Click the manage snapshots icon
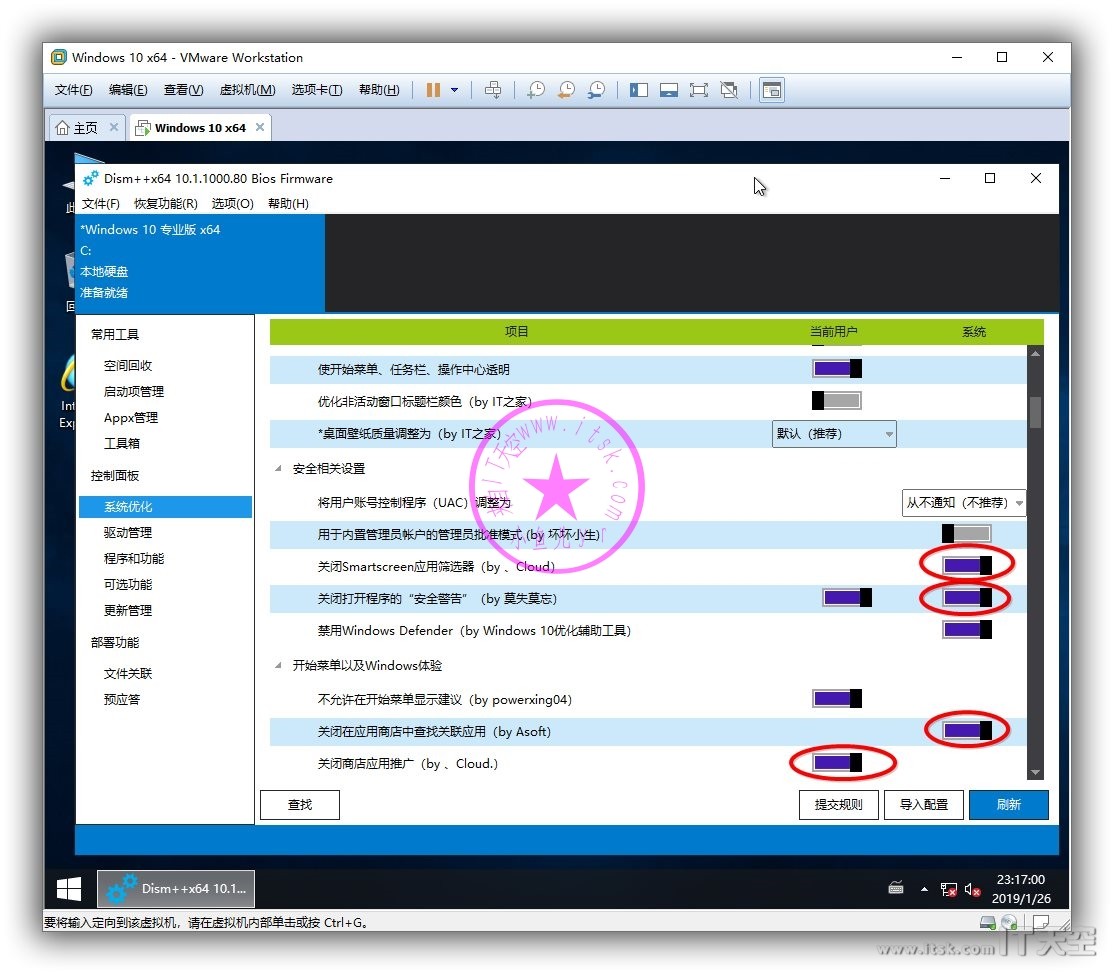1114x974 pixels. [597, 90]
